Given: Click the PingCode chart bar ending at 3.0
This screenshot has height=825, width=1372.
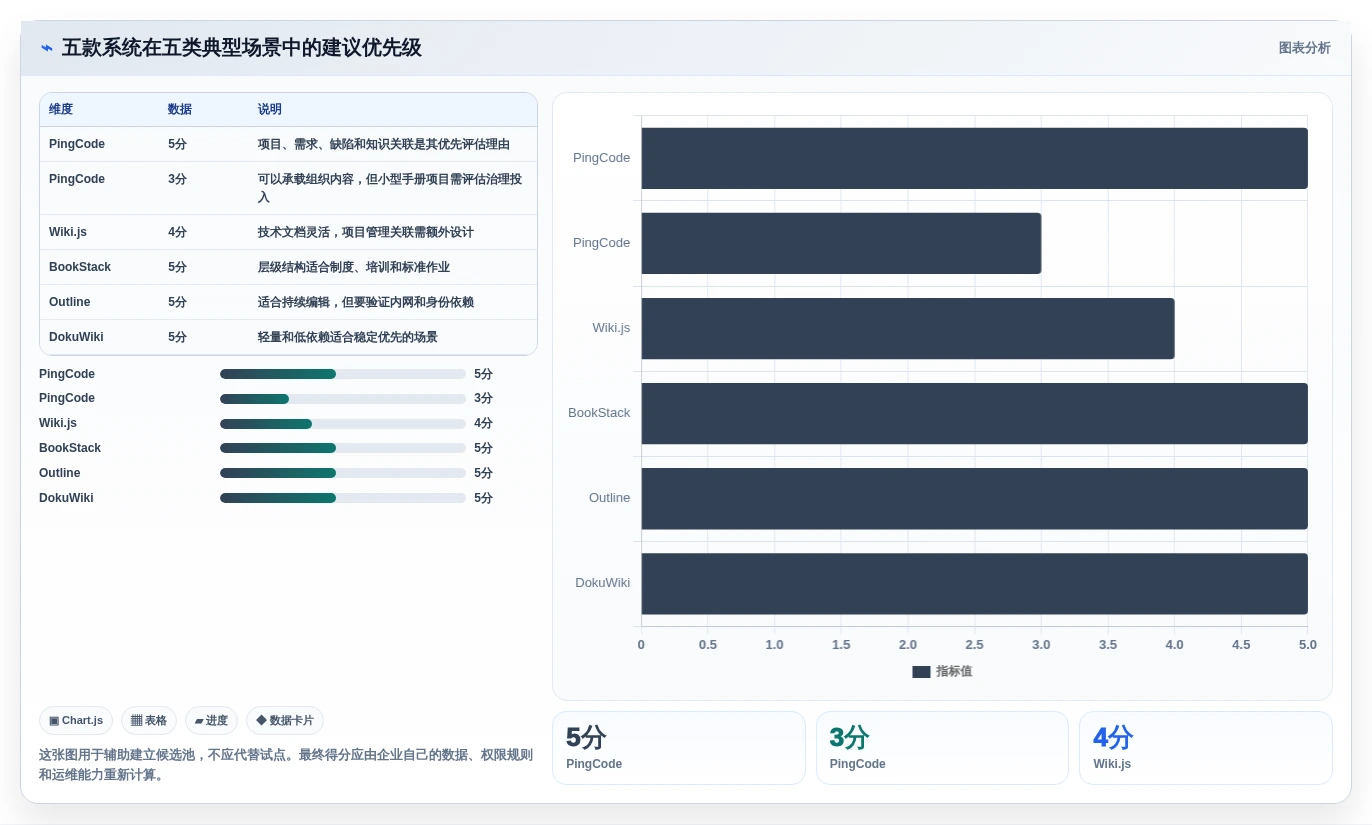Looking at the screenshot, I should 841,243.
